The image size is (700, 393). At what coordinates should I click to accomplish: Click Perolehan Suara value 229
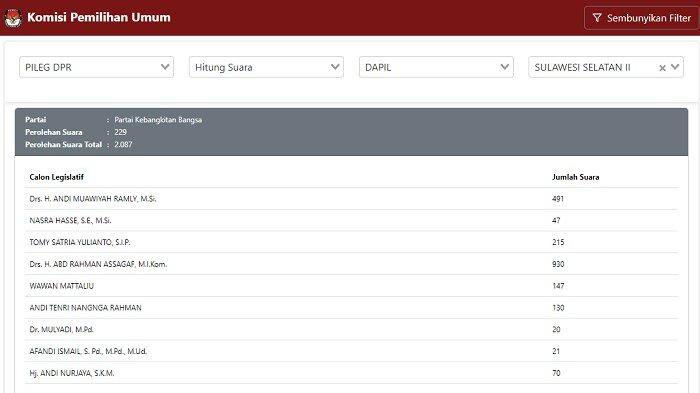click(121, 132)
